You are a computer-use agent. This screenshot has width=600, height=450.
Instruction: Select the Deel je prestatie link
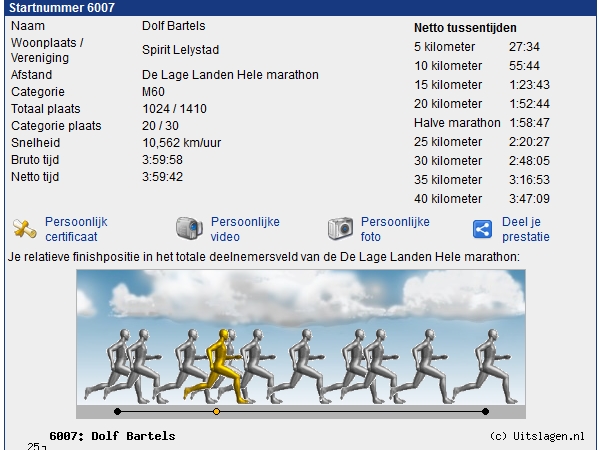525,229
